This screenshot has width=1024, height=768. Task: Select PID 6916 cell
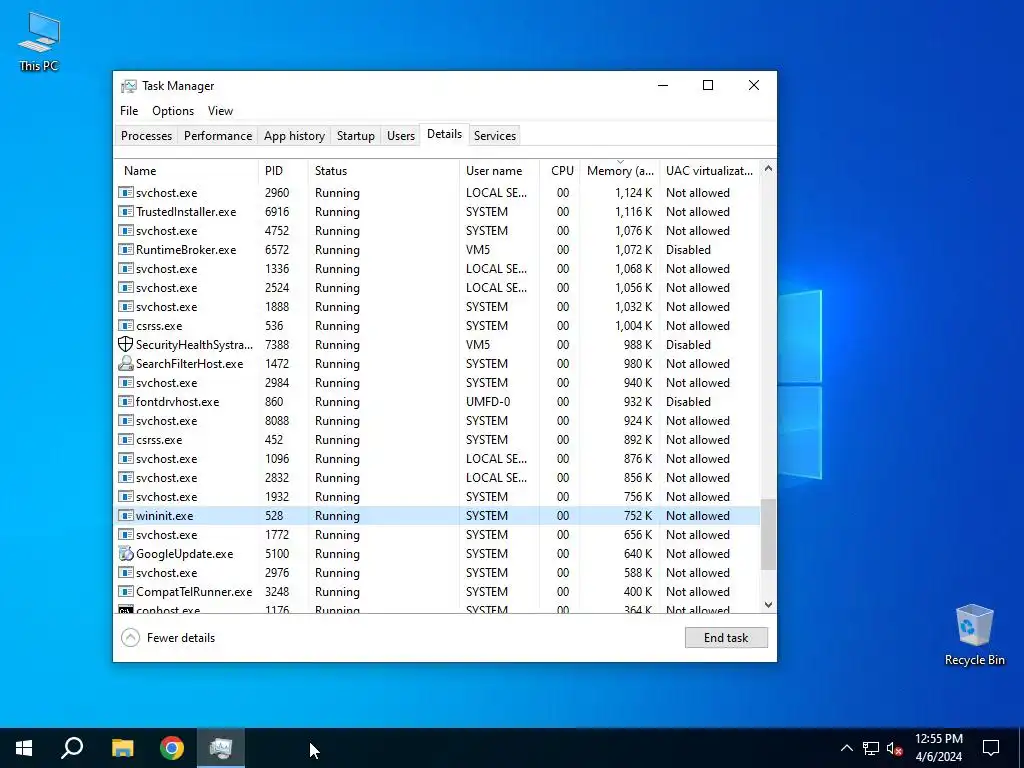click(x=278, y=212)
